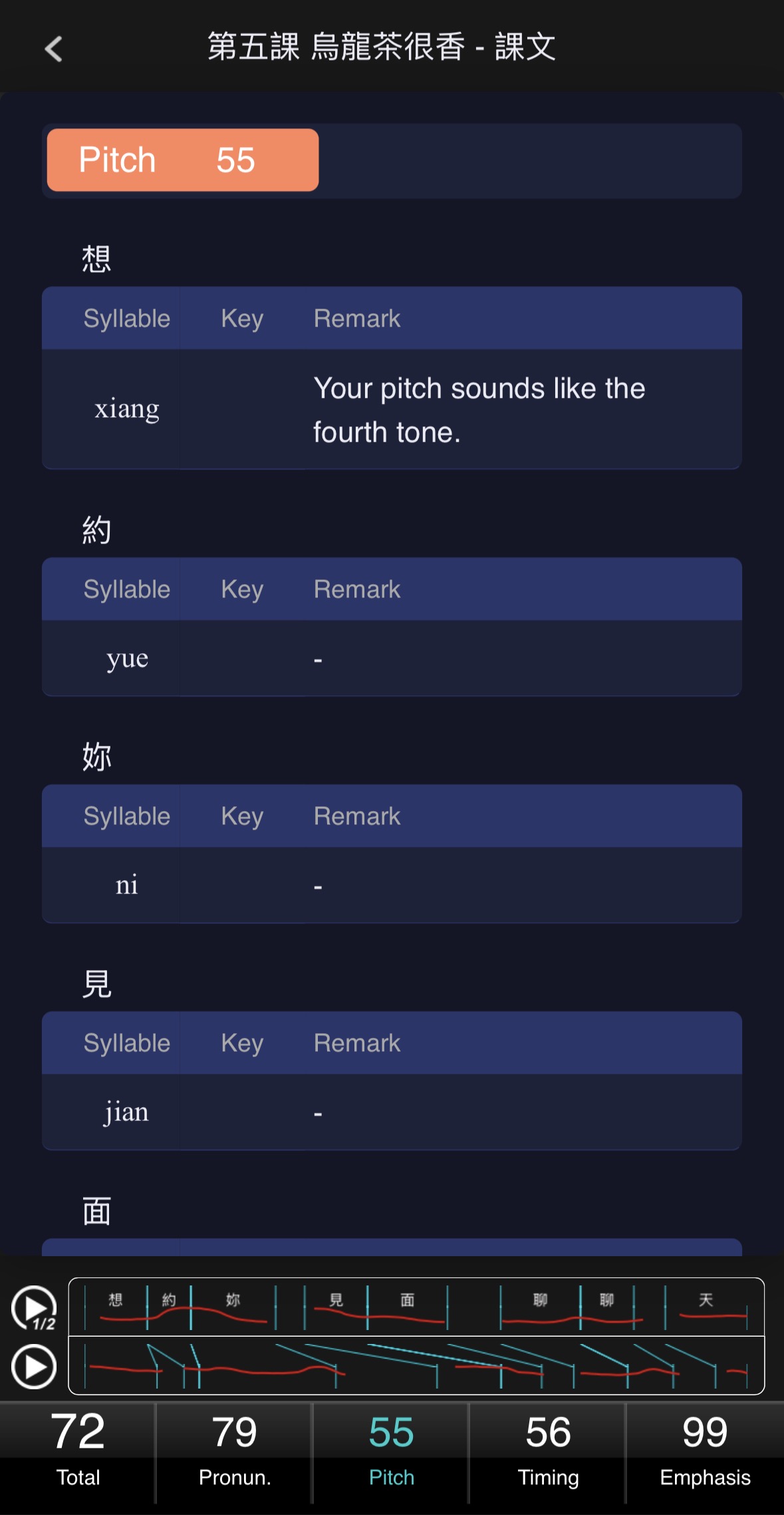The image size is (784, 1515).
Task: Select the 想 character in the waveform
Action: [x=116, y=1307]
